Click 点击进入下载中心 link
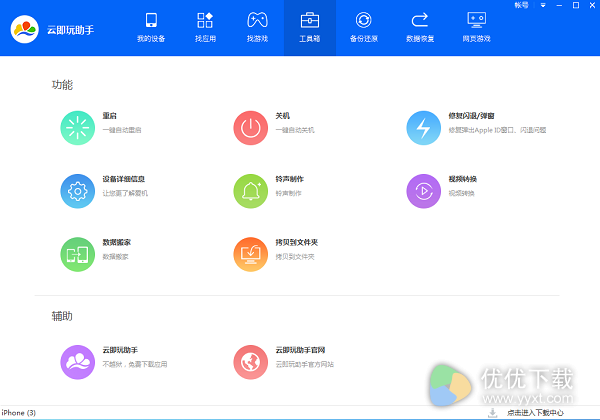 click(x=535, y=413)
